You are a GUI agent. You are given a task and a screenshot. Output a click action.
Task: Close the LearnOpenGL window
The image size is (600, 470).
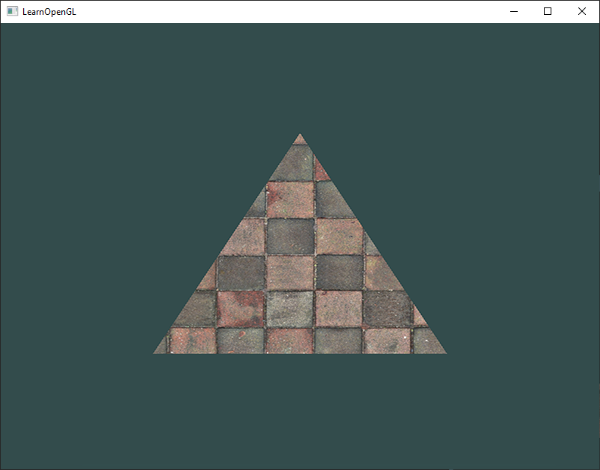tap(582, 11)
